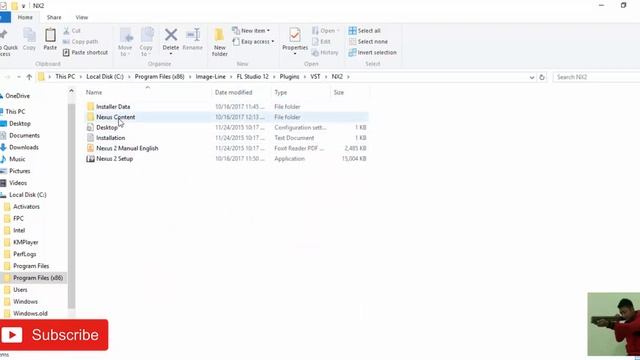Click navigation pane scroll up arrow
640x360 pixels.
pyautogui.click(x=71, y=91)
